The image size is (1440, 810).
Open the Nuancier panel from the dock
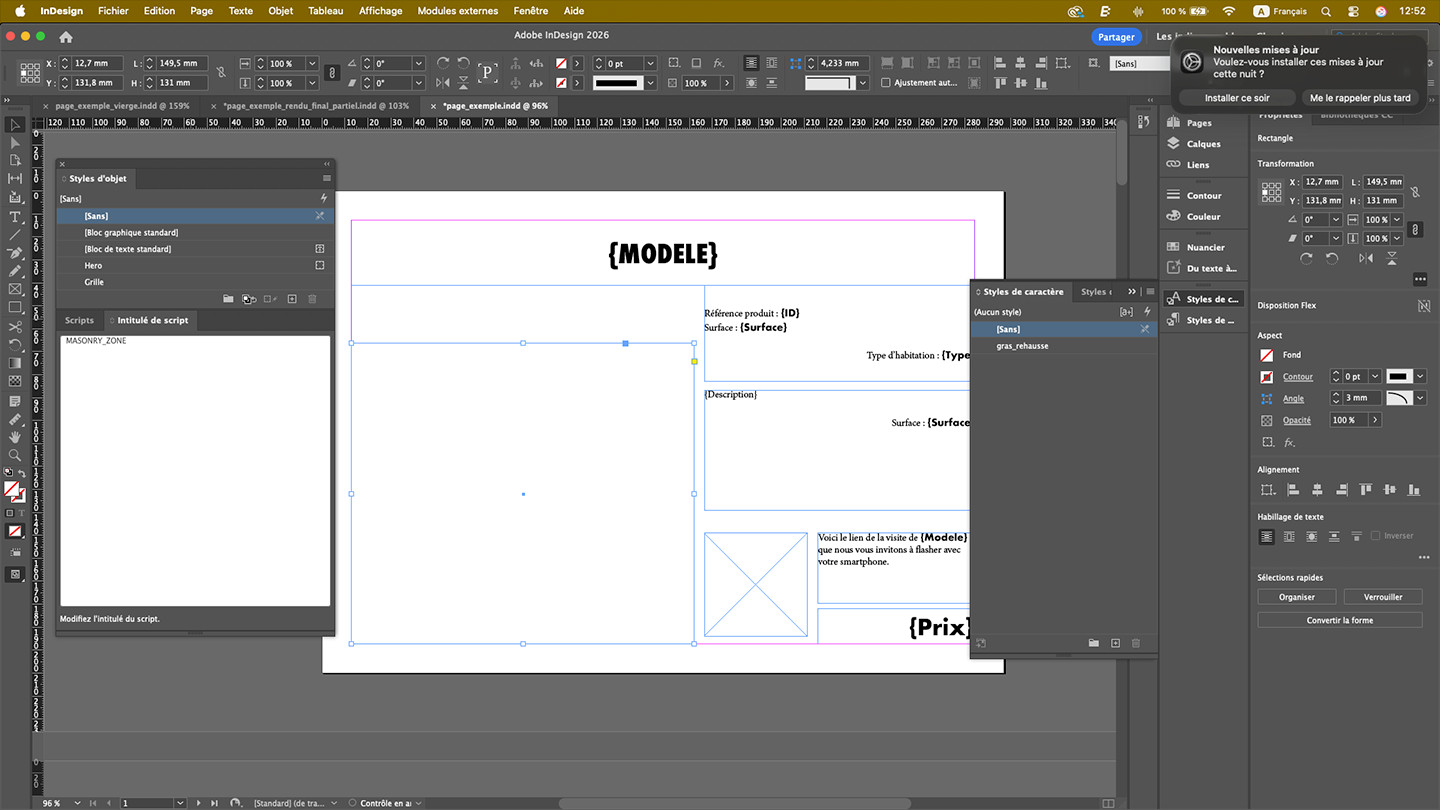click(1205, 247)
